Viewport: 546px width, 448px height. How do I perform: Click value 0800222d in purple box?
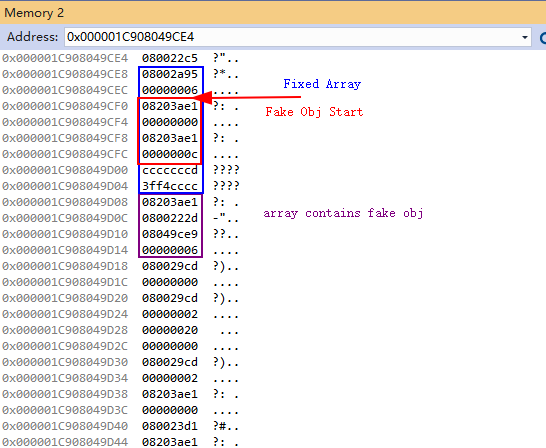[x=170, y=218]
